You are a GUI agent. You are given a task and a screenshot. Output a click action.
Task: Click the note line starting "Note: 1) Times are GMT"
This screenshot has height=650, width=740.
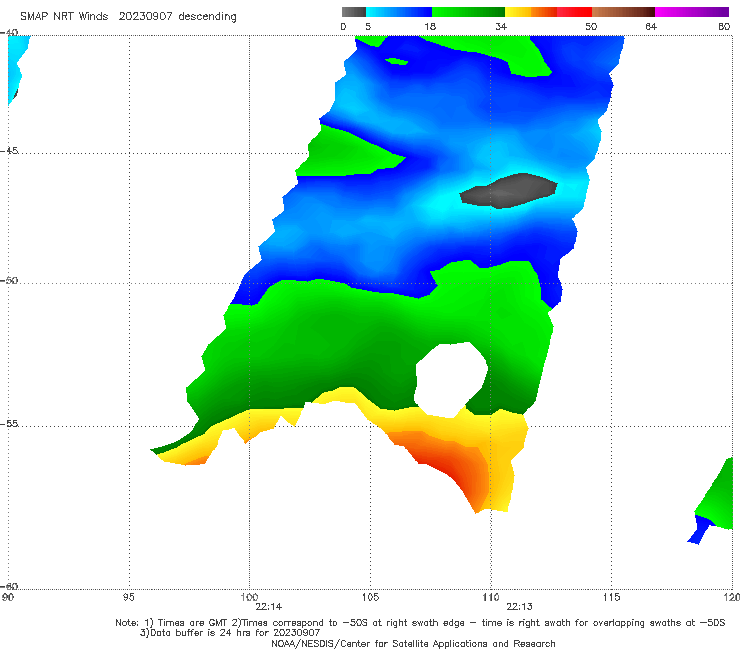pyautogui.click(x=420, y=623)
